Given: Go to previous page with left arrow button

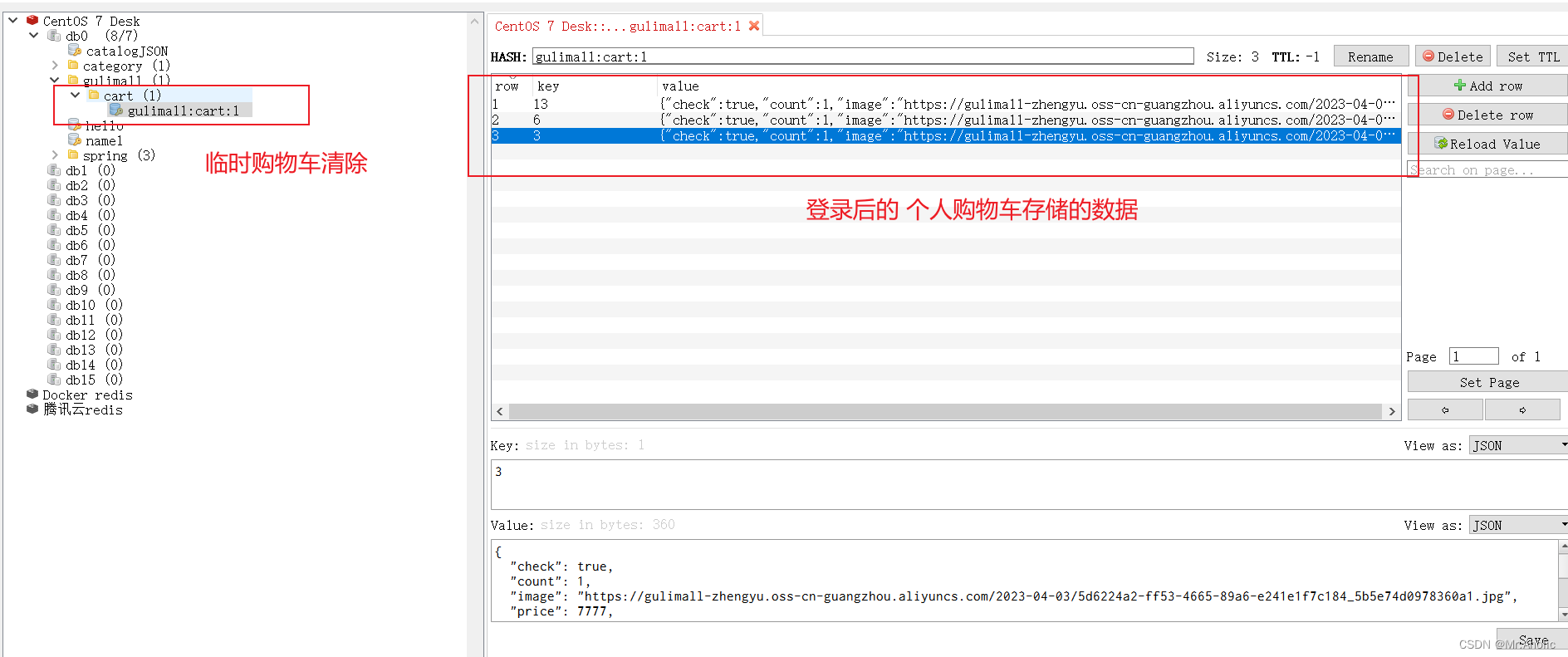Looking at the screenshot, I should pyautogui.click(x=1445, y=410).
